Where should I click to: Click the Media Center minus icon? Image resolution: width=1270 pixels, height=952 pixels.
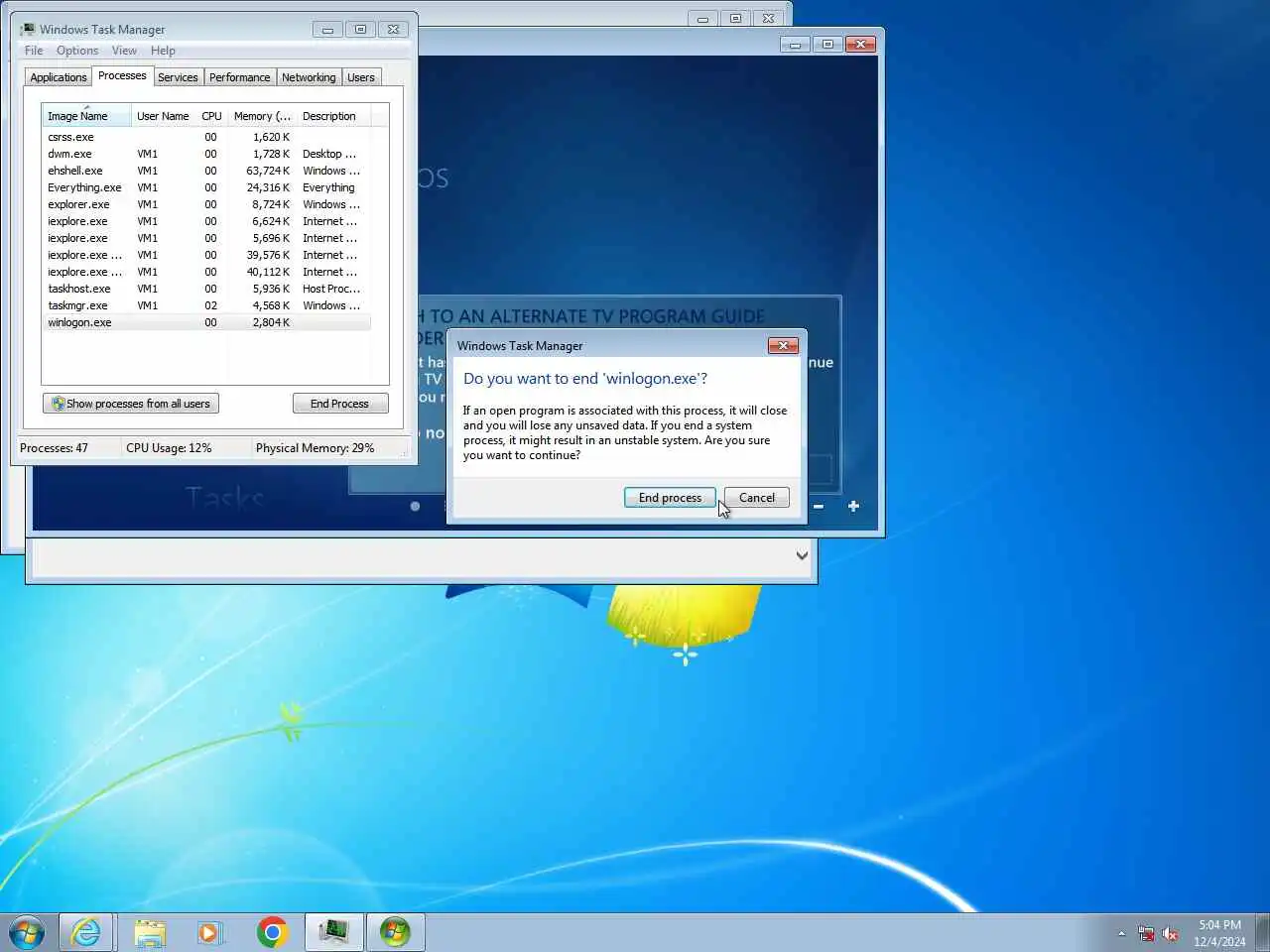click(x=819, y=506)
